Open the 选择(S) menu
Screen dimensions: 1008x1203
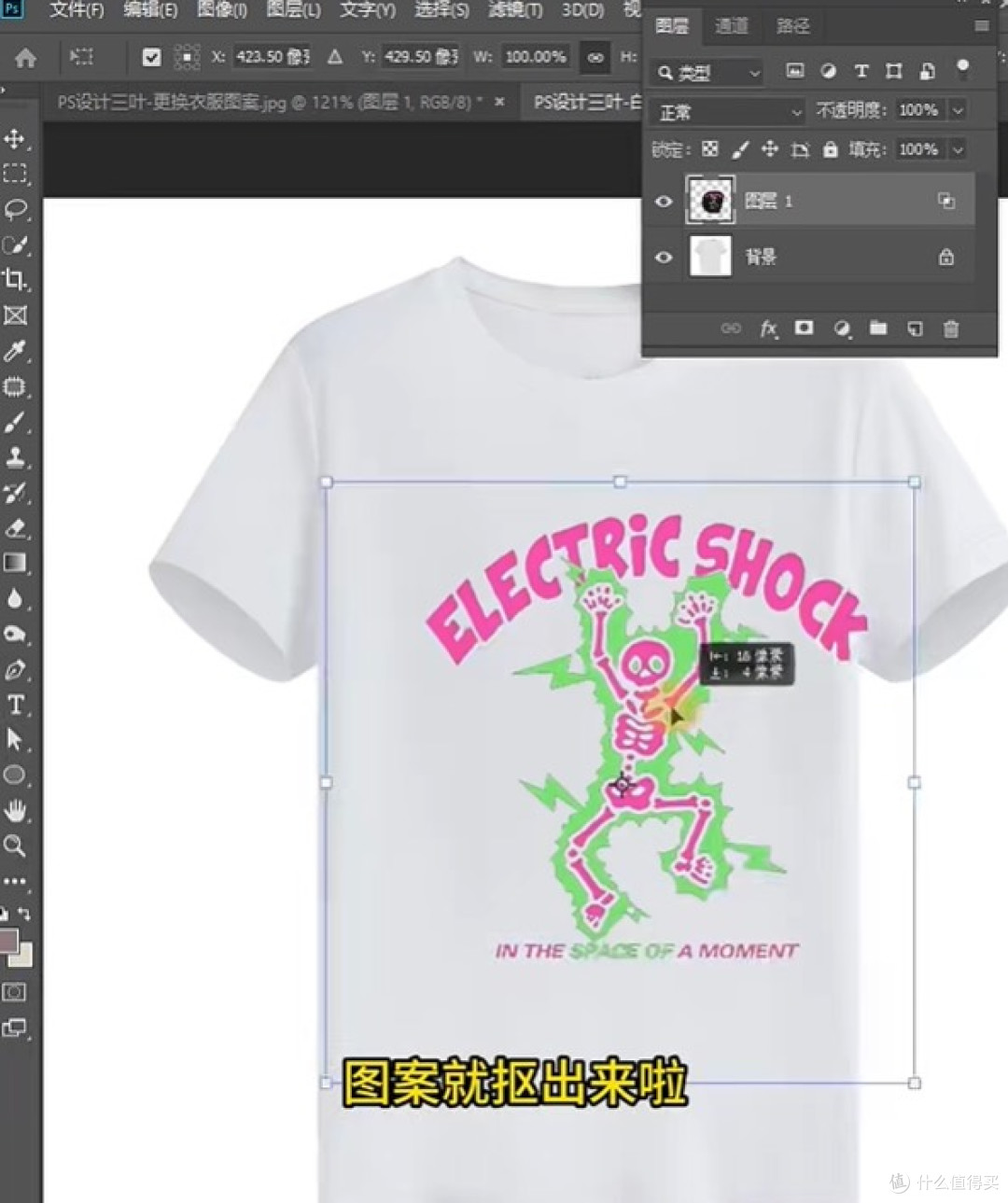click(x=441, y=10)
